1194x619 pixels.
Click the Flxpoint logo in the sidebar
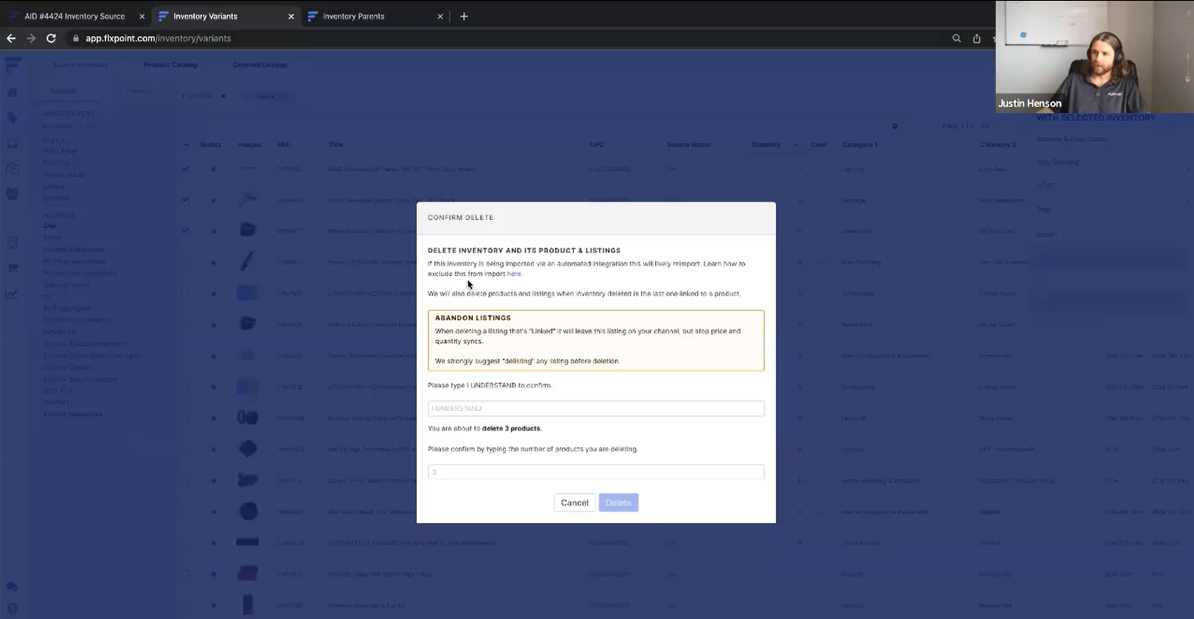13,65
